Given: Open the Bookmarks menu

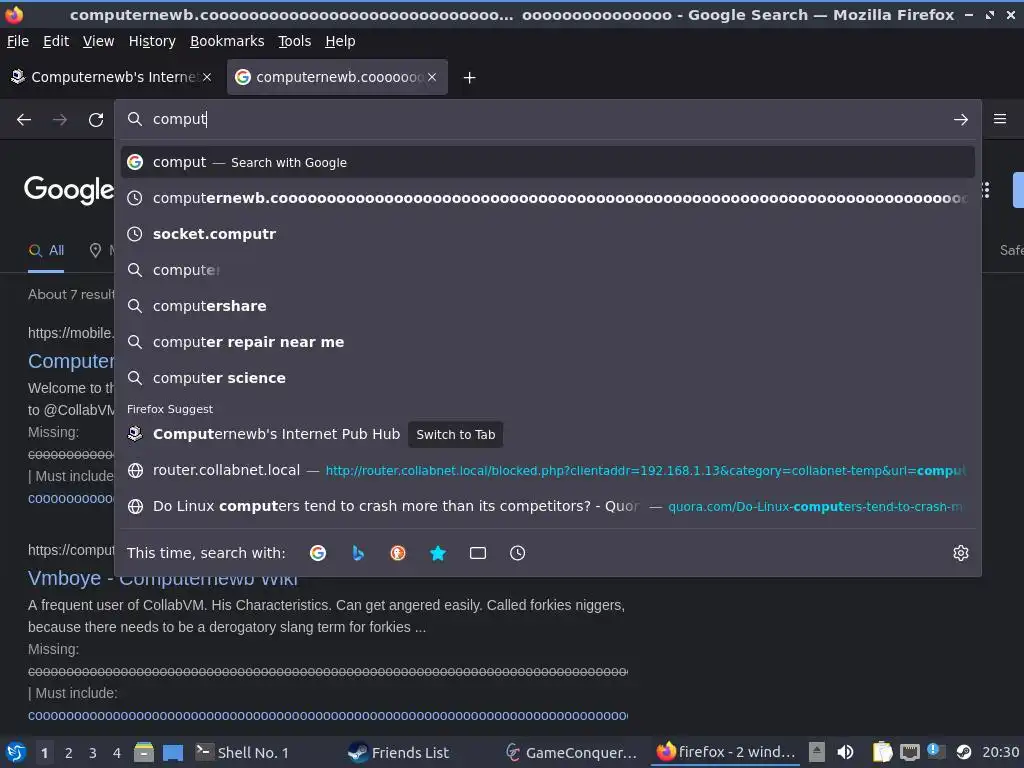Looking at the screenshot, I should click(x=227, y=41).
